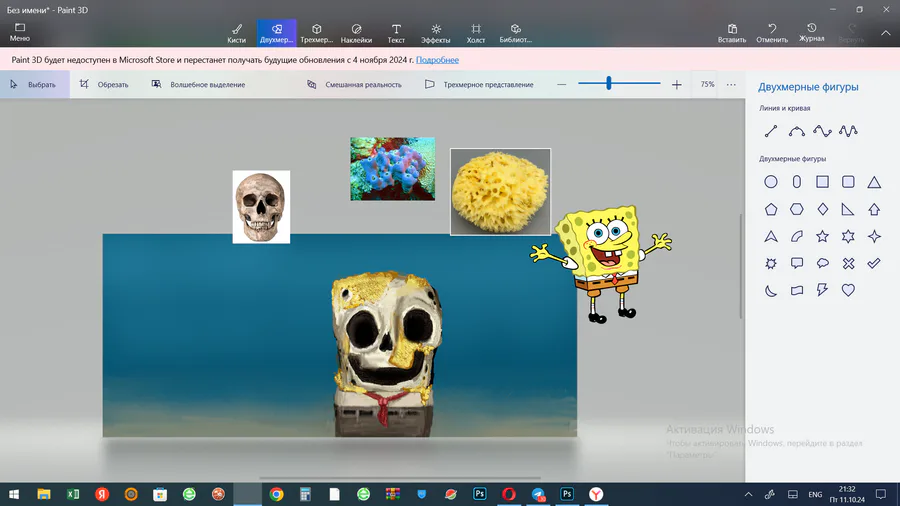Pick the four-pointed star shape
900x506 pixels.
click(874, 236)
